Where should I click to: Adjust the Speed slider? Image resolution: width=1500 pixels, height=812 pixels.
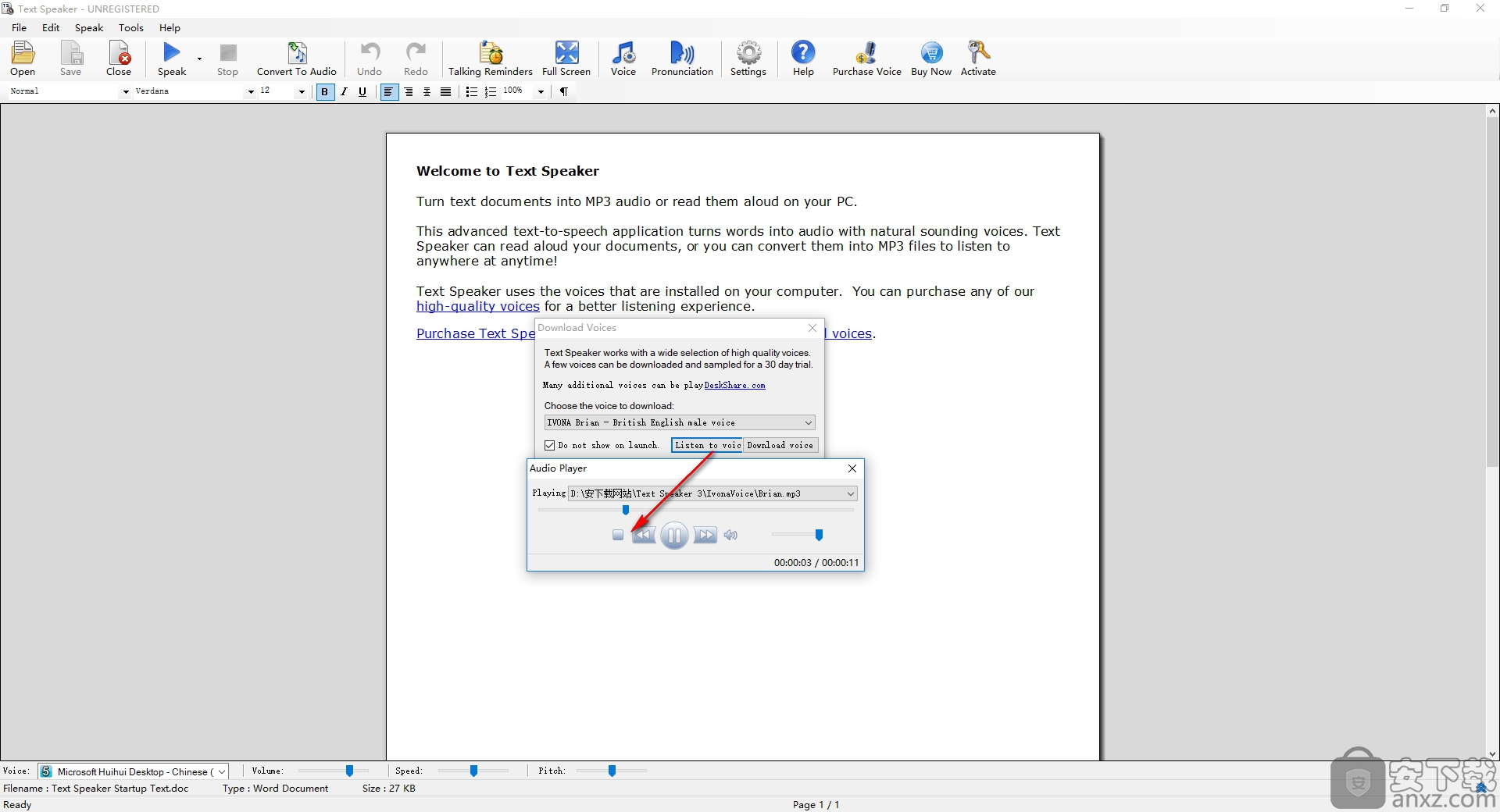point(473,771)
